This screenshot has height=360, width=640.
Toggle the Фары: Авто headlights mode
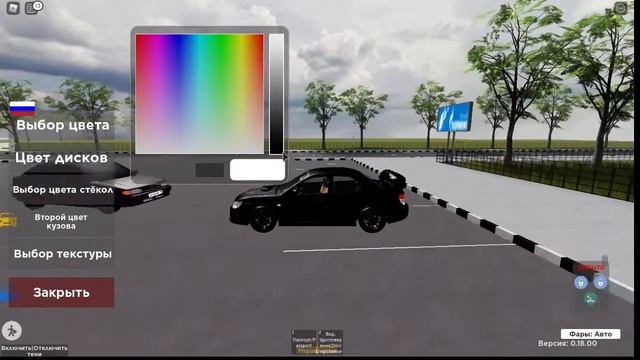[x=591, y=334]
